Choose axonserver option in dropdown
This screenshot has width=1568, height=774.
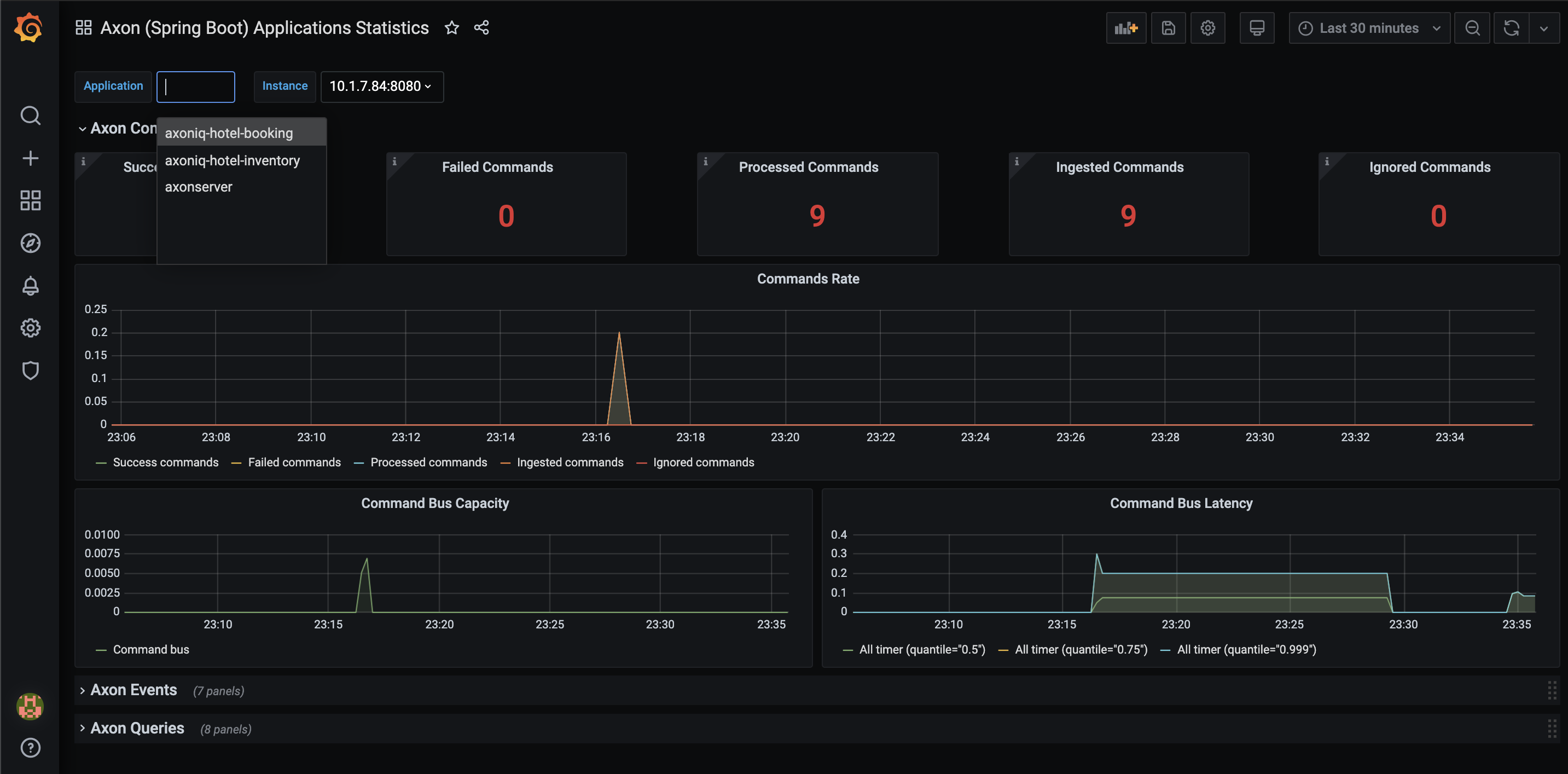point(199,187)
